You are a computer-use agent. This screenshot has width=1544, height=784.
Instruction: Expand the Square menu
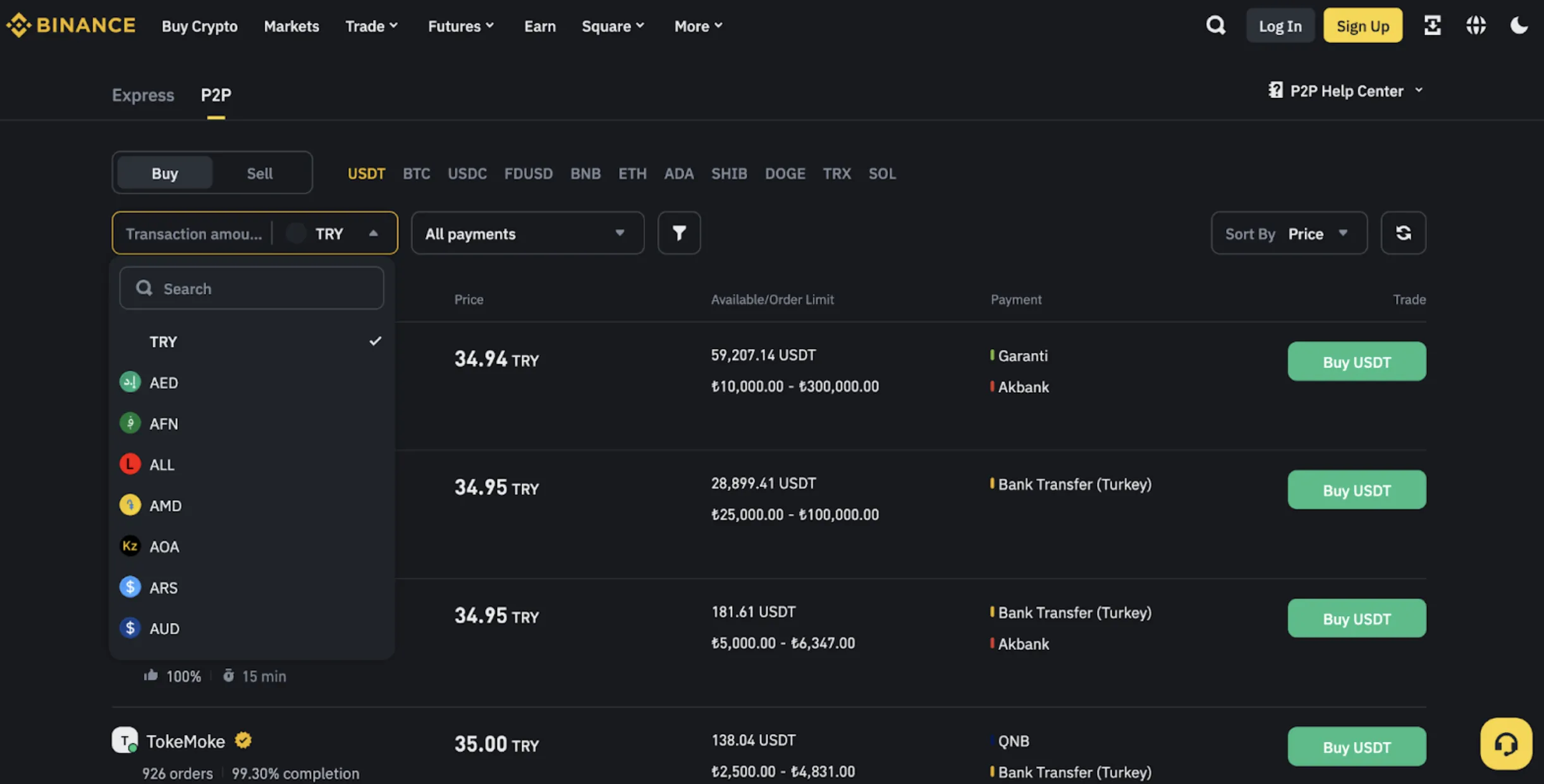tap(613, 26)
